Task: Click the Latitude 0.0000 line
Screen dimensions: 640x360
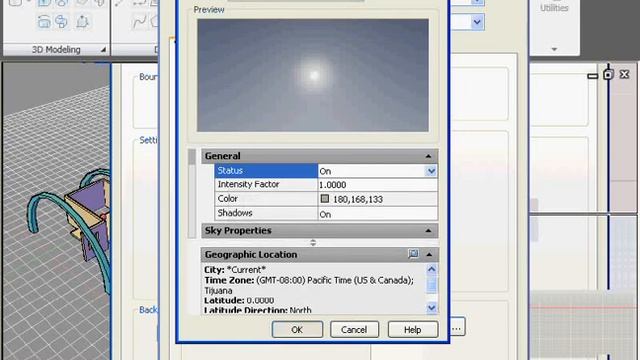Action: coord(239,300)
